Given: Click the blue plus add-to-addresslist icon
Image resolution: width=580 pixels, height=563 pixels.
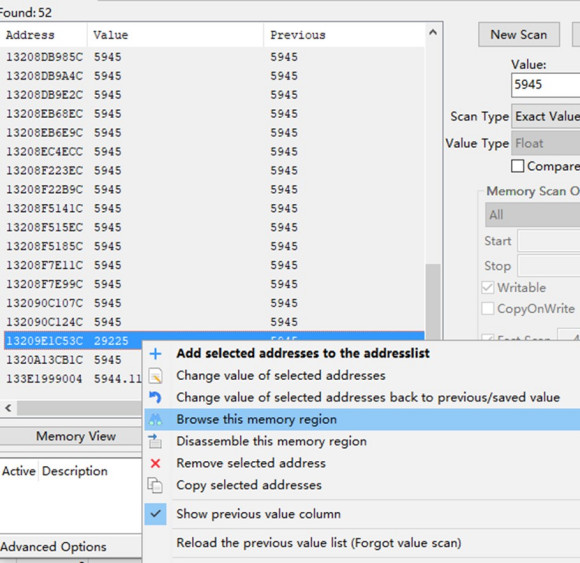Looking at the screenshot, I should click(155, 354).
